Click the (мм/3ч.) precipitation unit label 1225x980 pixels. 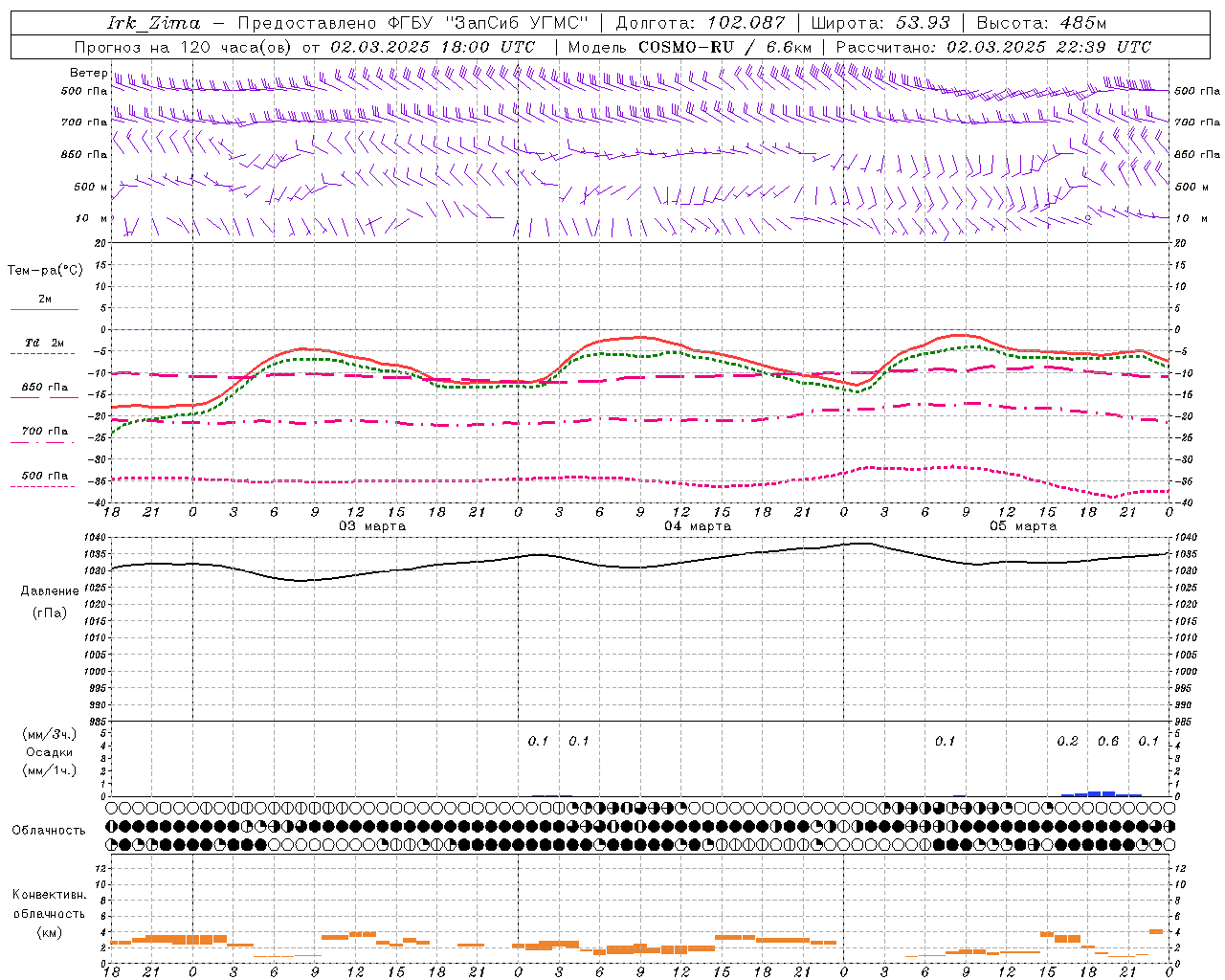coord(50,734)
